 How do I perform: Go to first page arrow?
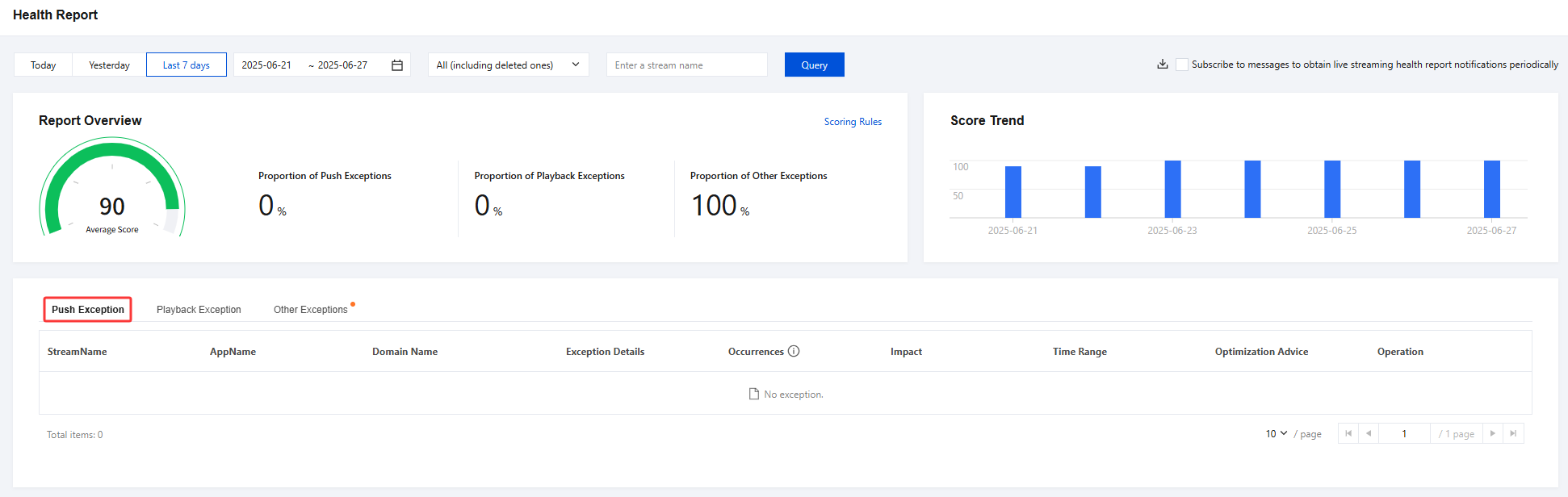pos(1348,434)
